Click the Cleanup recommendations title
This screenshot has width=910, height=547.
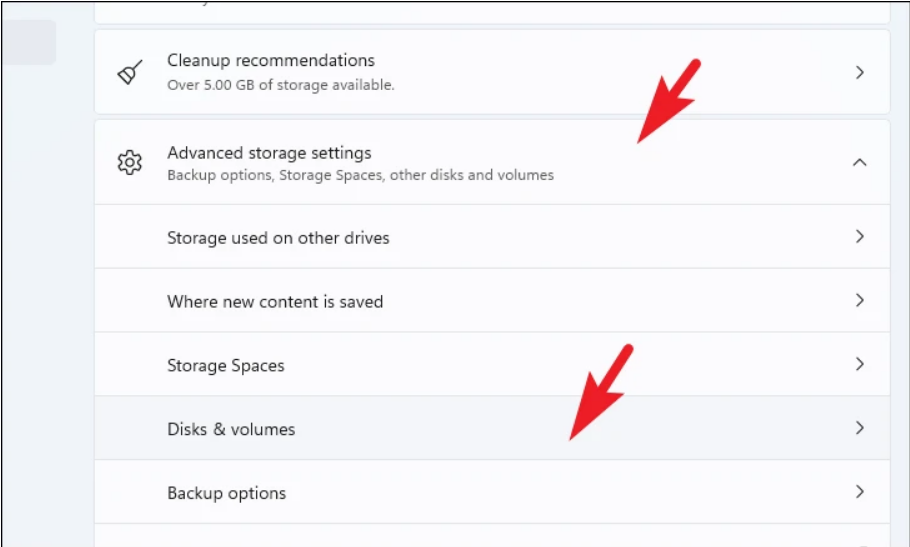[x=271, y=61]
